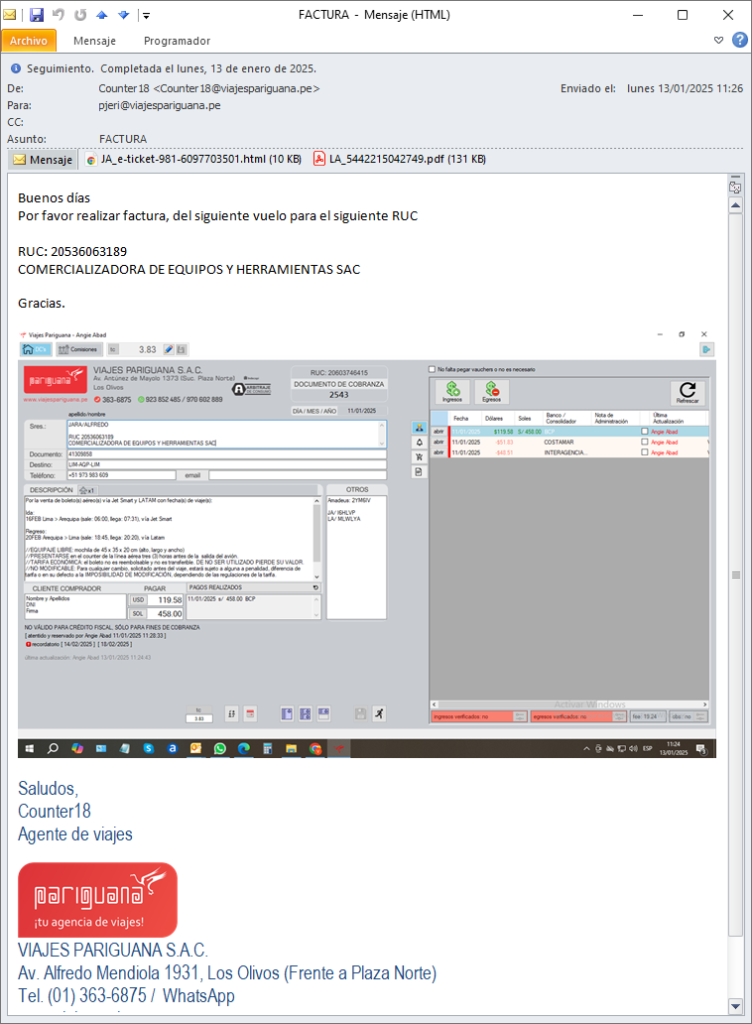Image resolution: width=752 pixels, height=1024 pixels.
Task: Switch to the Mensaje ribbon tab
Action: 95,40
